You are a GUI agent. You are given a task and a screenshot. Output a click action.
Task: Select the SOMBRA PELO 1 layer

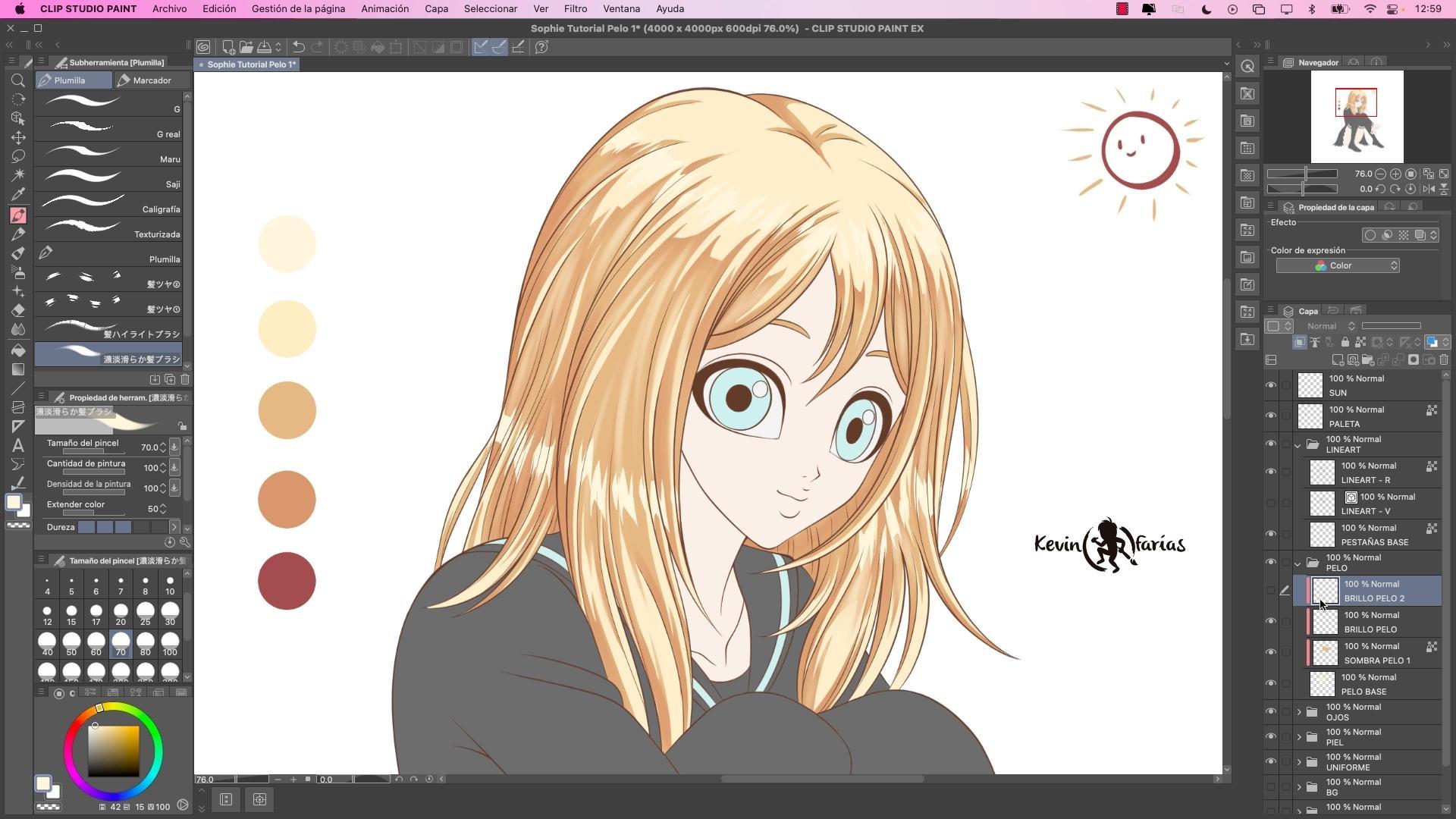(1376, 653)
